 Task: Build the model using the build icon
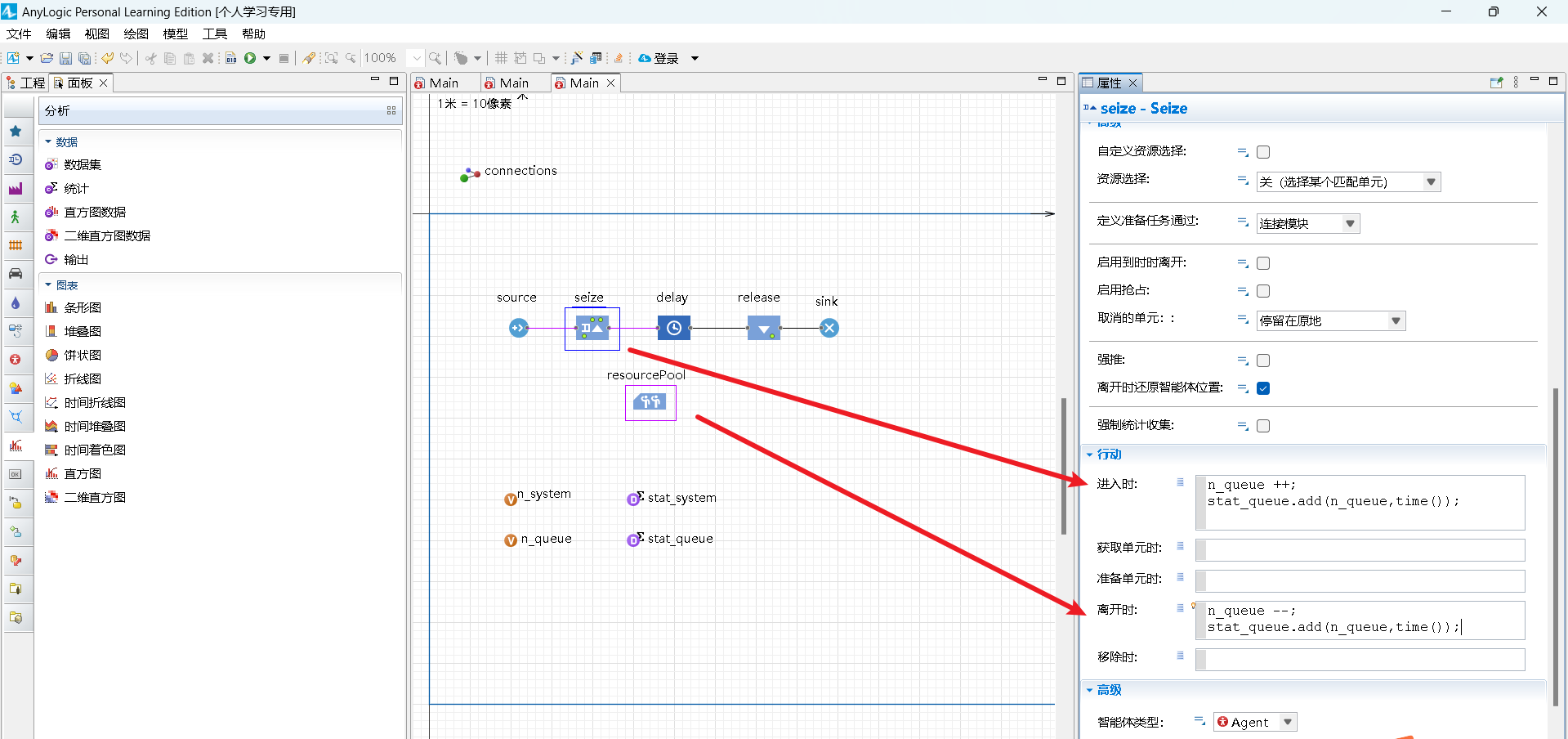tap(231, 58)
